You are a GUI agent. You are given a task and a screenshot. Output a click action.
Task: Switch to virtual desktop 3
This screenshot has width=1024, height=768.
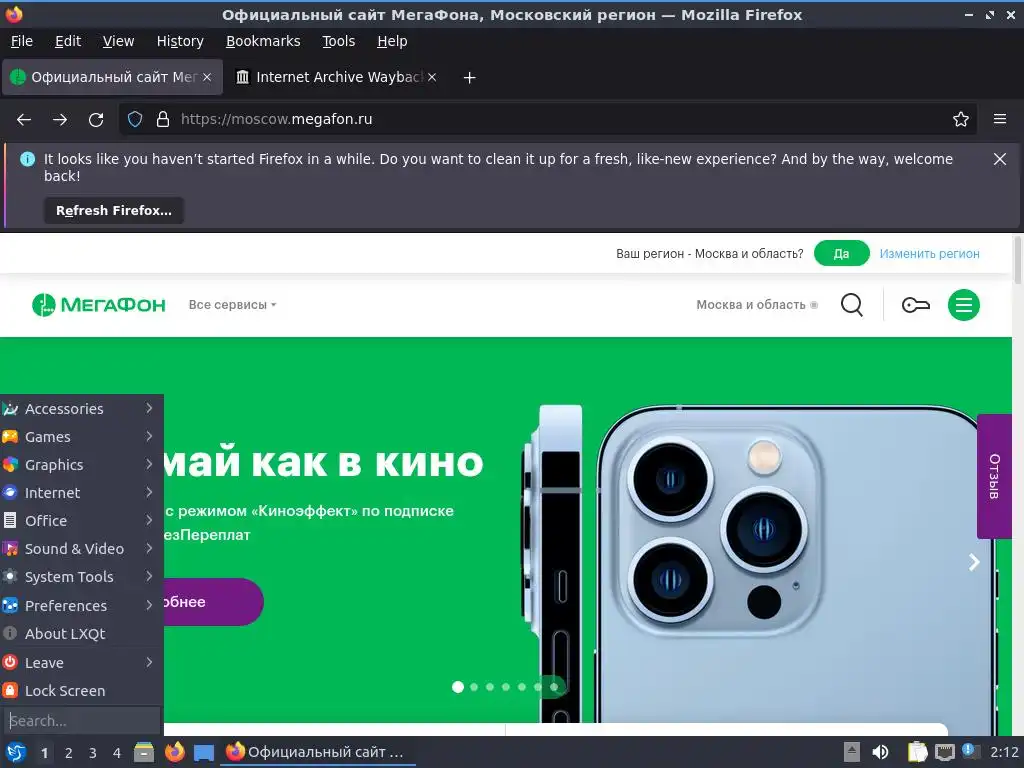click(x=93, y=753)
